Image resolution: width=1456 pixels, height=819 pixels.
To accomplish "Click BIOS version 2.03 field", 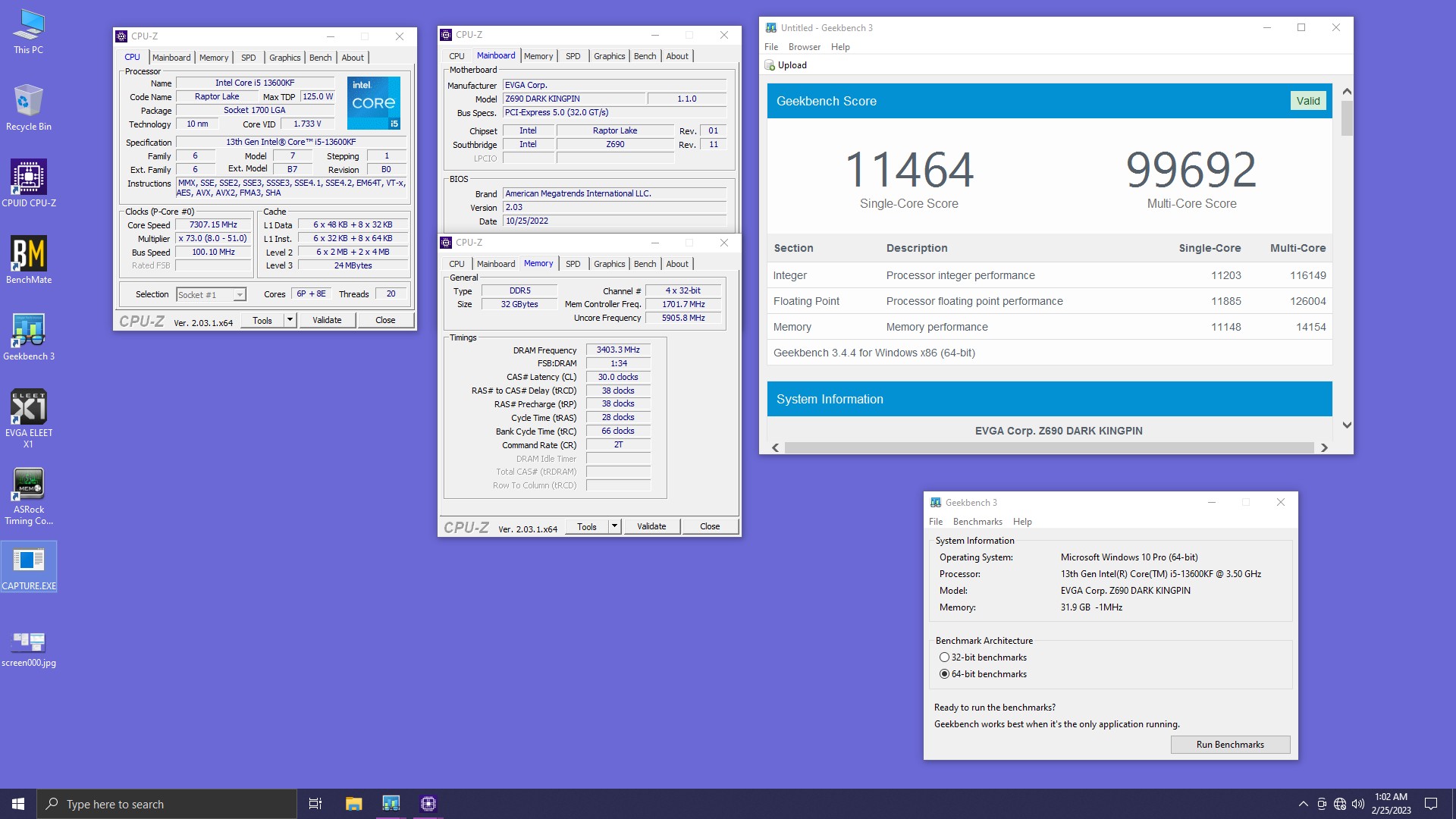I will pyautogui.click(x=614, y=207).
